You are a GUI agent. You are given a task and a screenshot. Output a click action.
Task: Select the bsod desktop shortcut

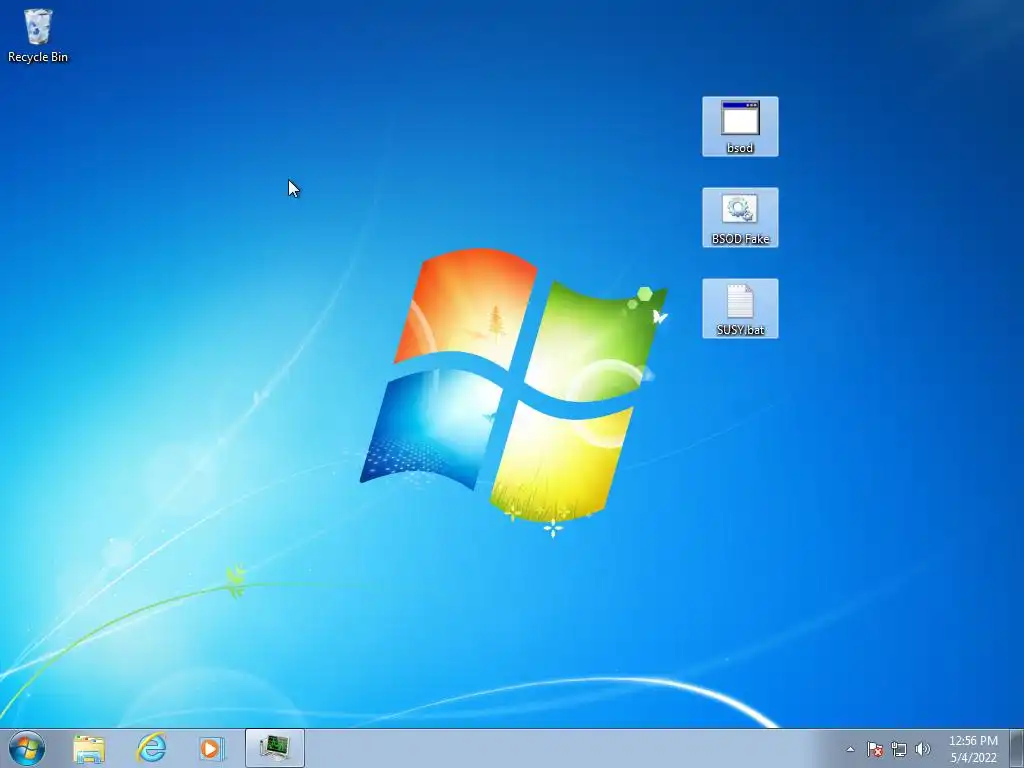tap(740, 127)
